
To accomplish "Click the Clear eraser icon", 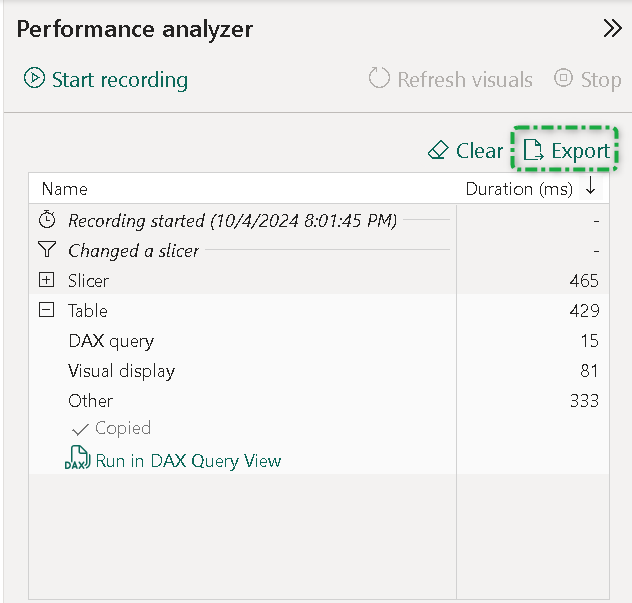I will [x=438, y=151].
